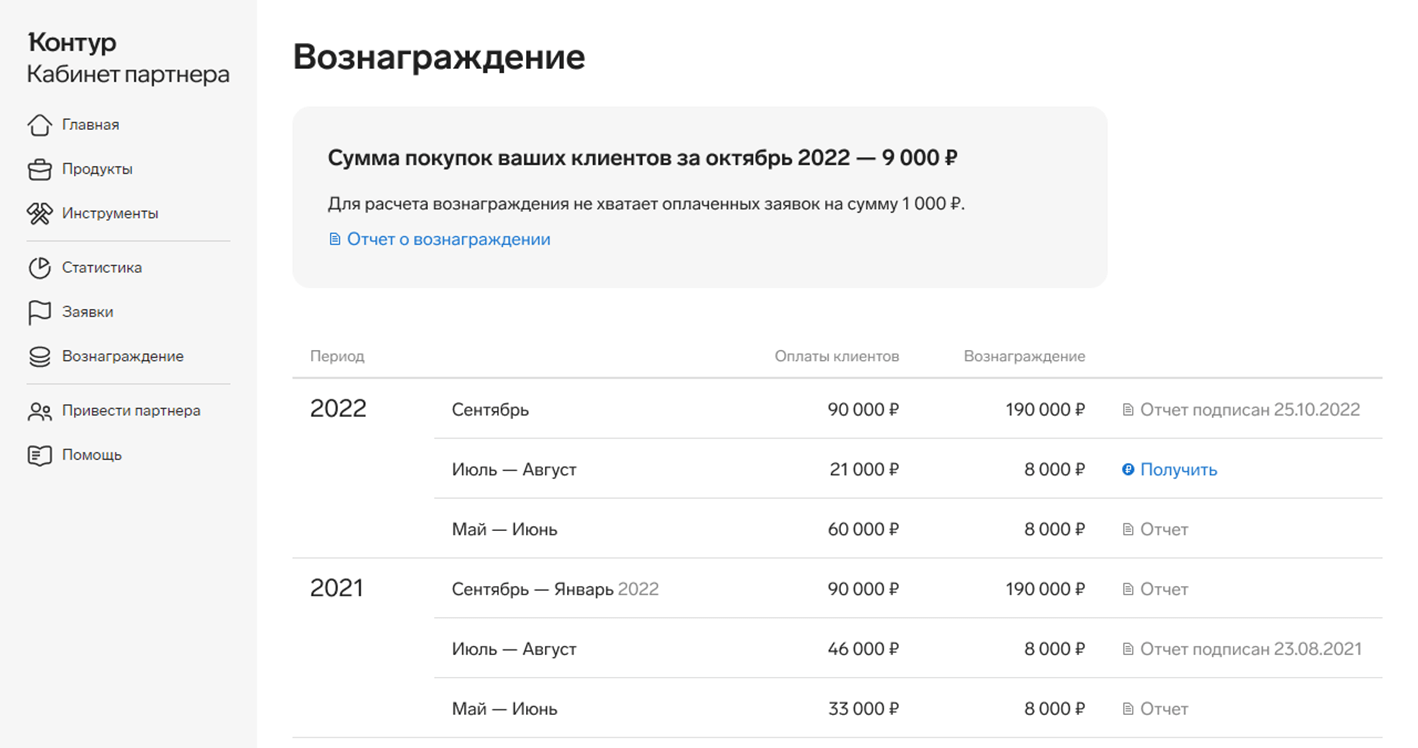
Task: Open Отчет for Май — Июнь 2022
Action: click(1163, 530)
